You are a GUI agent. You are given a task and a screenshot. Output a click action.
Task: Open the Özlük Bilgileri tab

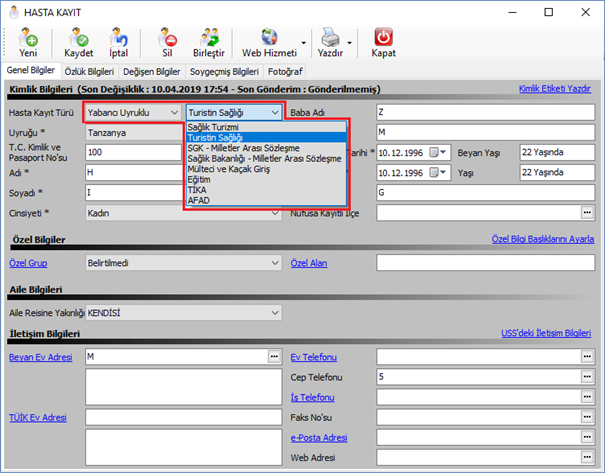(89, 72)
